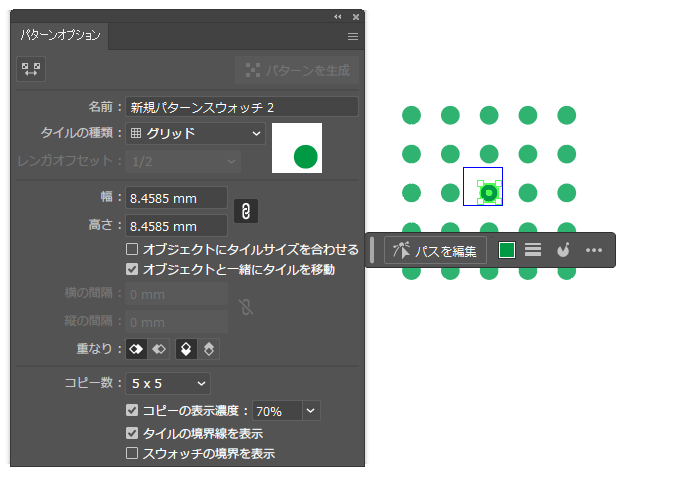Open the コピー数 5 x 5 dropdown
Screen dimensions: 674x481
(168, 383)
